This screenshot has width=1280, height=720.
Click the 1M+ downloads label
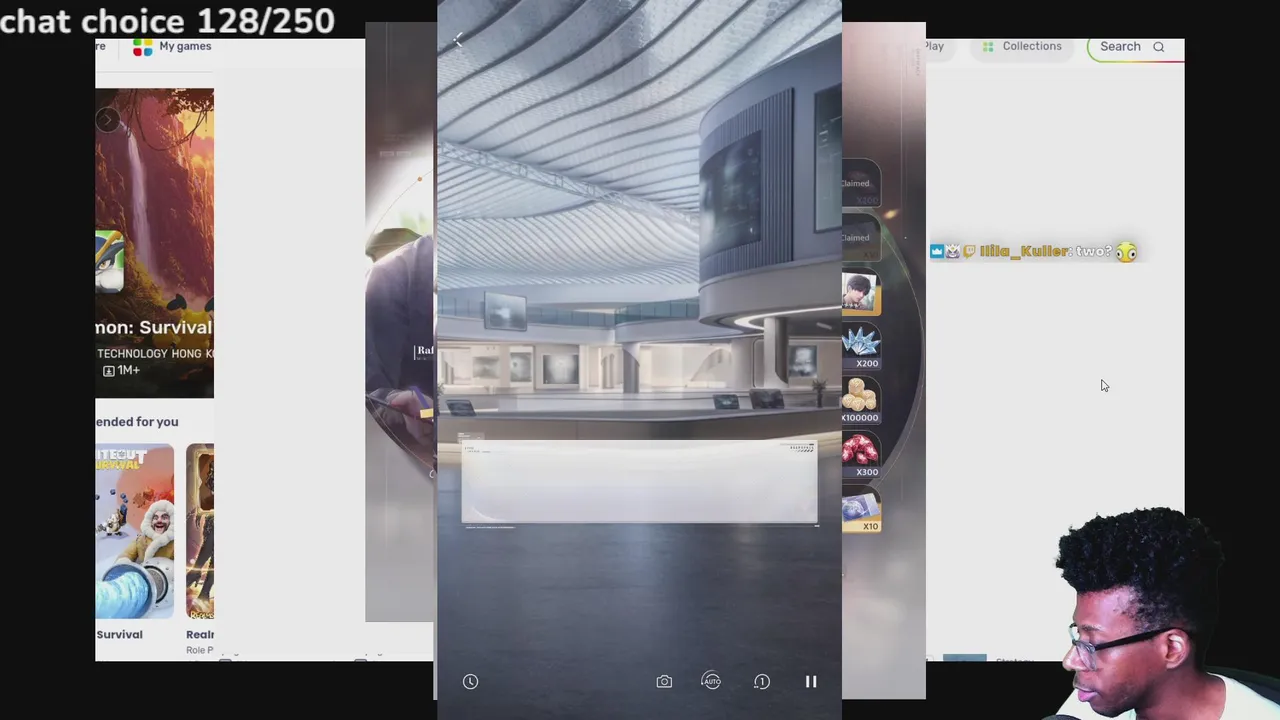pyautogui.click(x=122, y=370)
